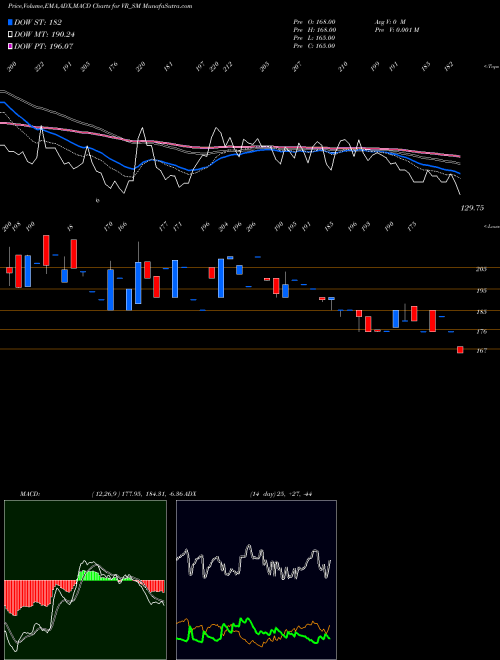500x660 pixels.
Task: Click the Pre C: 165.00 value
Action: (314, 46)
